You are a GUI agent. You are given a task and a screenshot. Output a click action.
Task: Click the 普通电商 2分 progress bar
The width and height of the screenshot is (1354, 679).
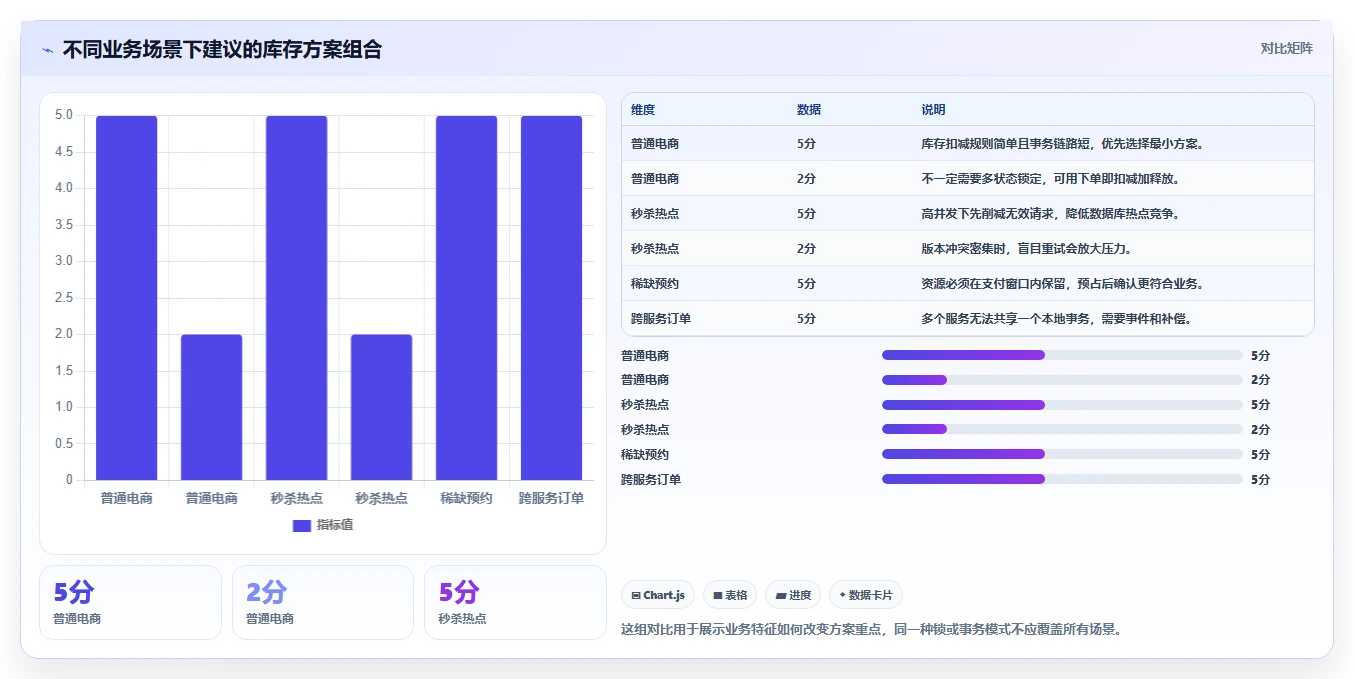click(x=1062, y=380)
